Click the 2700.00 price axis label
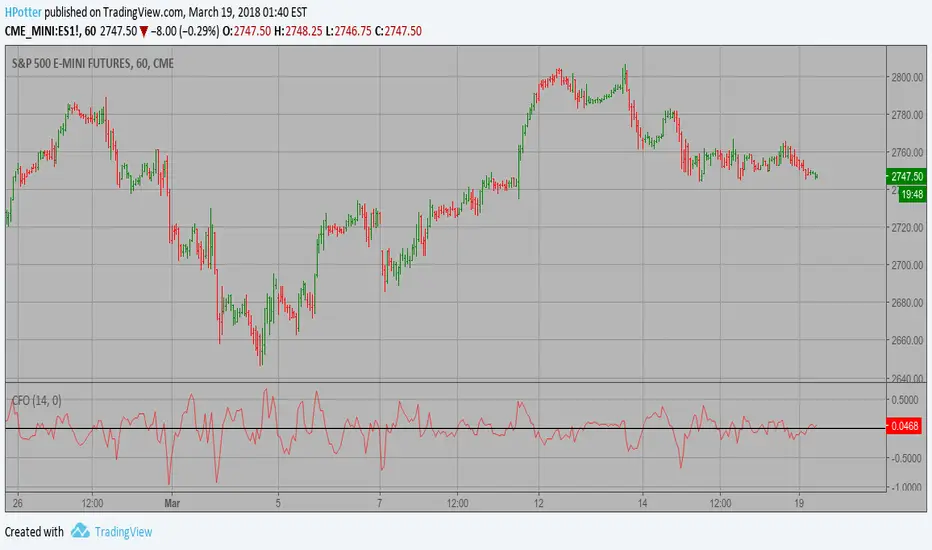This screenshot has width=932, height=550. click(907, 265)
